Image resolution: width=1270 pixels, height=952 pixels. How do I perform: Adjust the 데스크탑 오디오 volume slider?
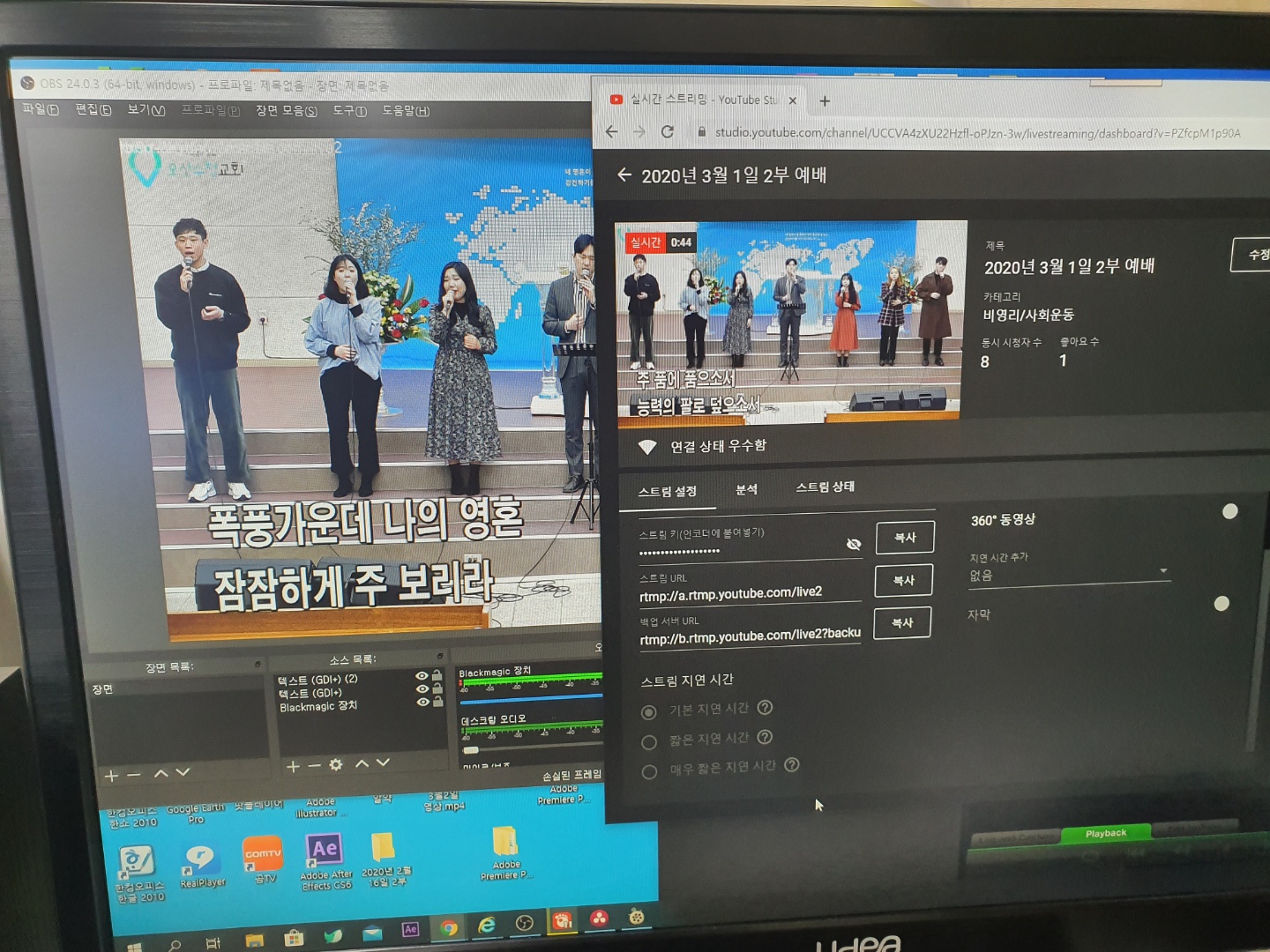pyautogui.click(x=470, y=750)
